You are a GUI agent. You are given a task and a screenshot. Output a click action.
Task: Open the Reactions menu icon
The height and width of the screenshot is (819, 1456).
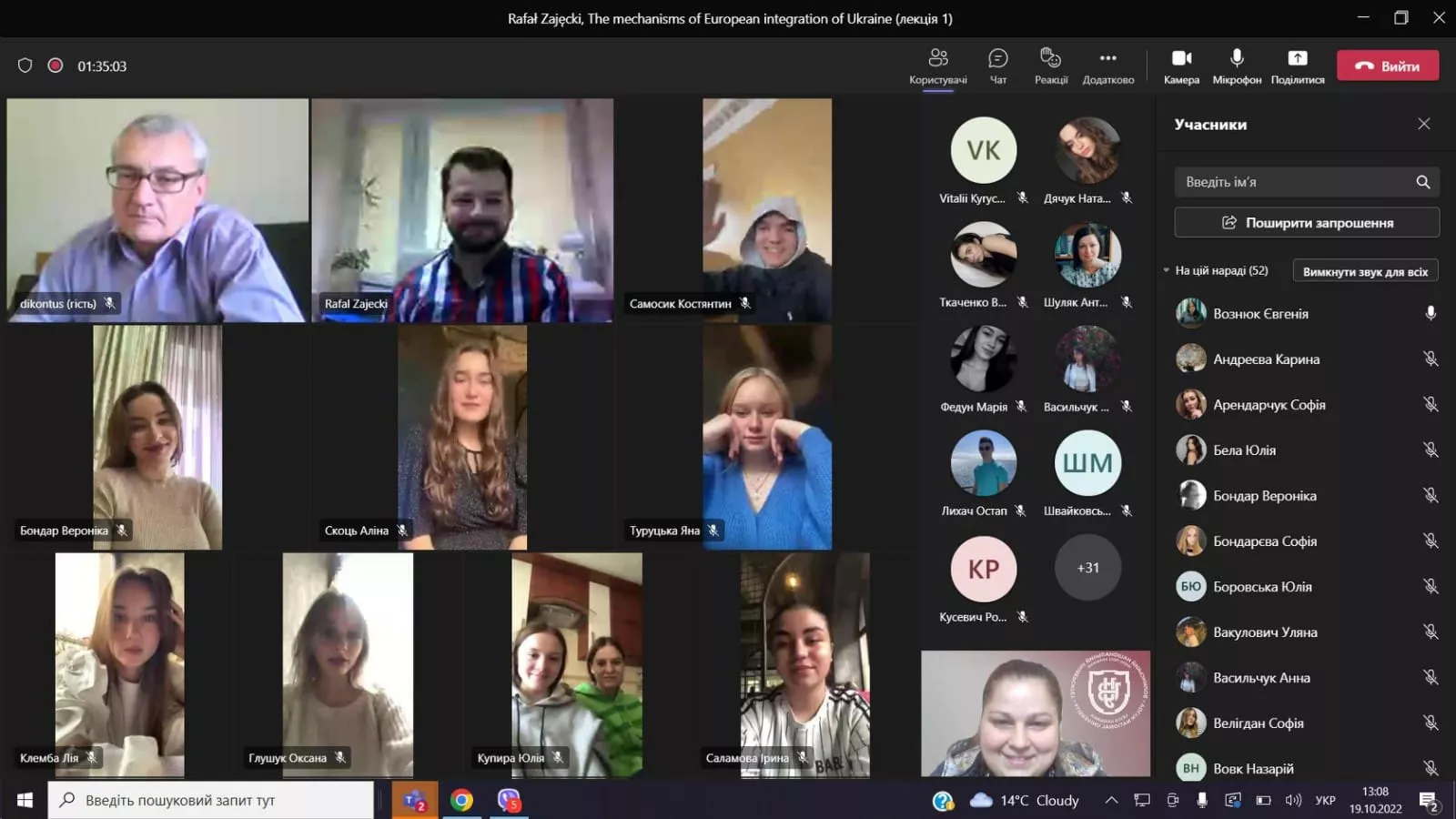pyautogui.click(x=1050, y=59)
